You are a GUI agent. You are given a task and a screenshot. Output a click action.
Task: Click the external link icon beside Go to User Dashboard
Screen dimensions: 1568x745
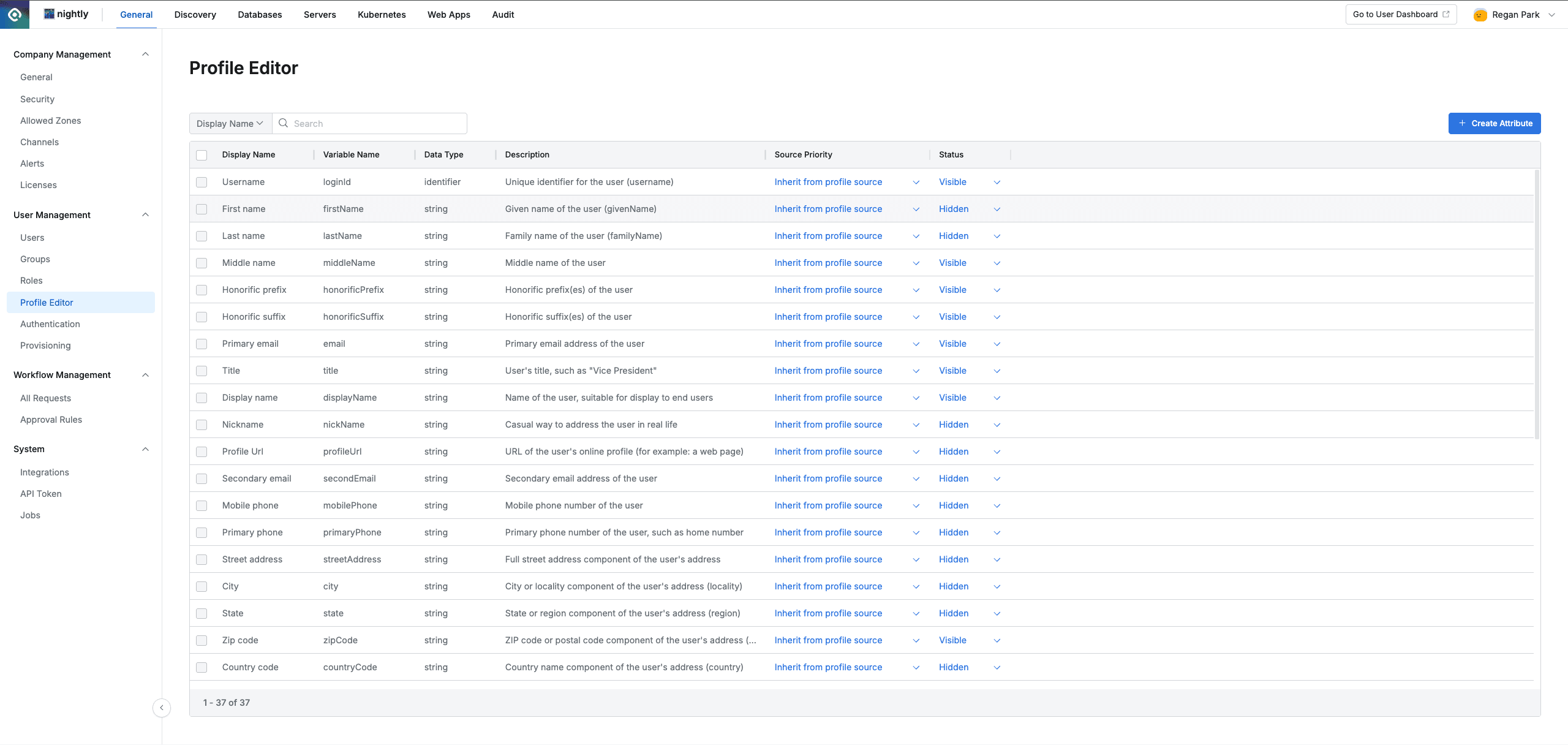pos(1447,13)
